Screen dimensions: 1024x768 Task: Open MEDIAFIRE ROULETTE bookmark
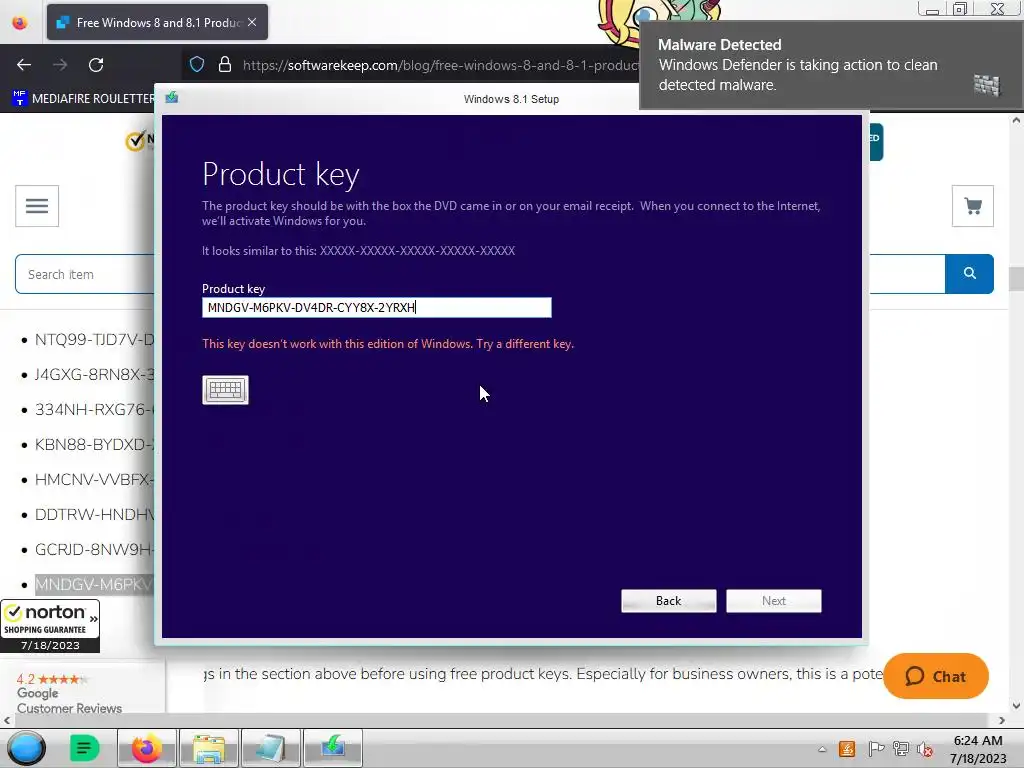[x=84, y=99]
